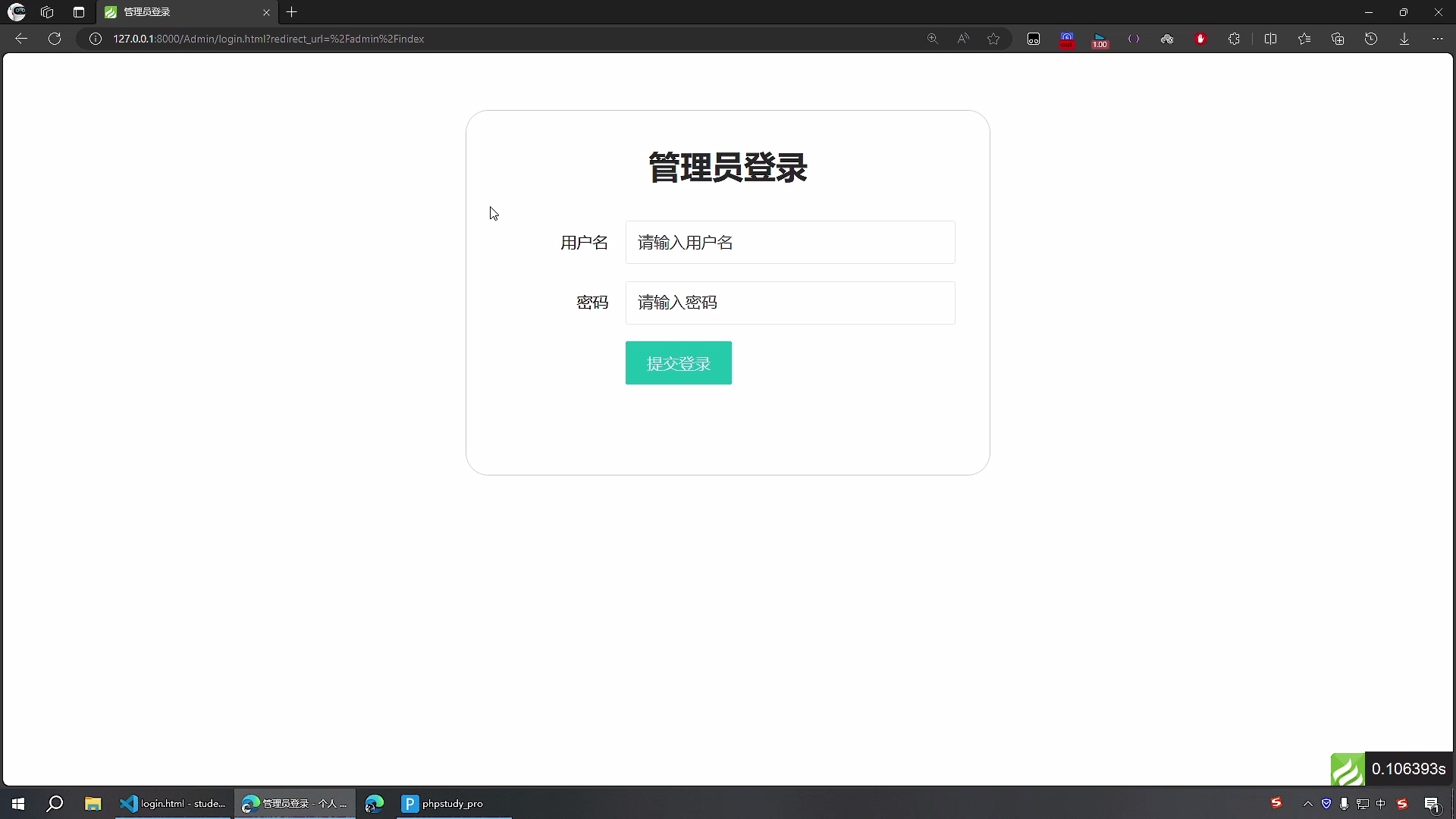Image resolution: width=1456 pixels, height=819 pixels.
Task: Switch to login.html in VS Code via taskbar
Action: [173, 803]
